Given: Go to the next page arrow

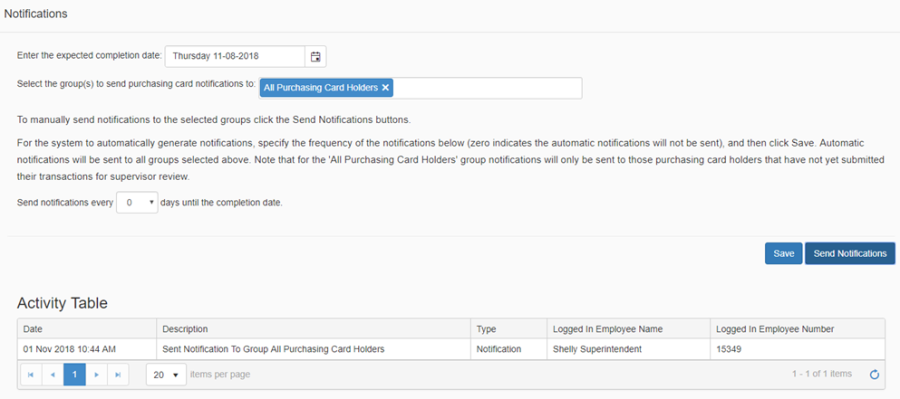Looking at the screenshot, I should tap(96, 374).
